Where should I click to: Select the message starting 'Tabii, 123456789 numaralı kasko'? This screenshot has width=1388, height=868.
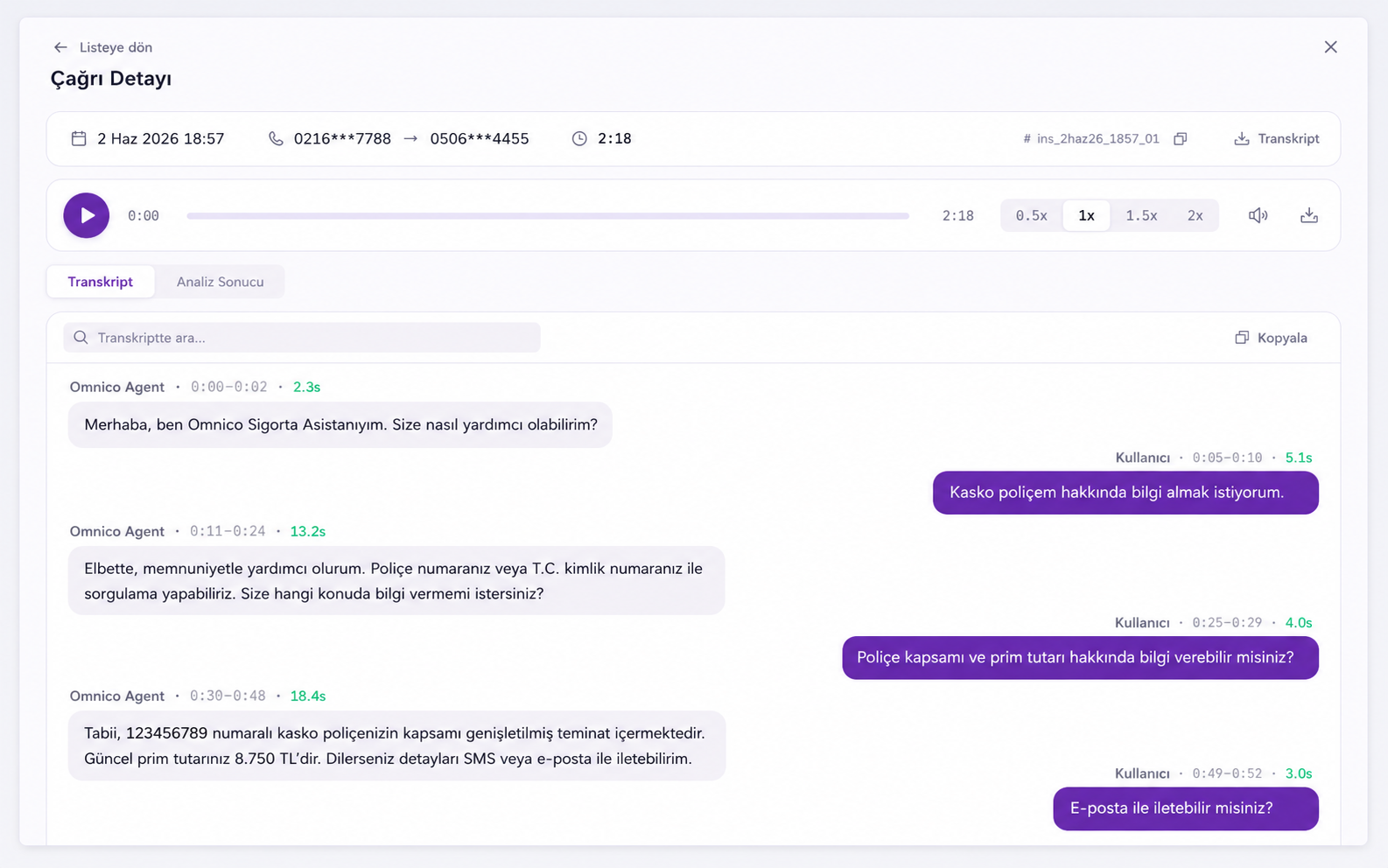(x=396, y=745)
